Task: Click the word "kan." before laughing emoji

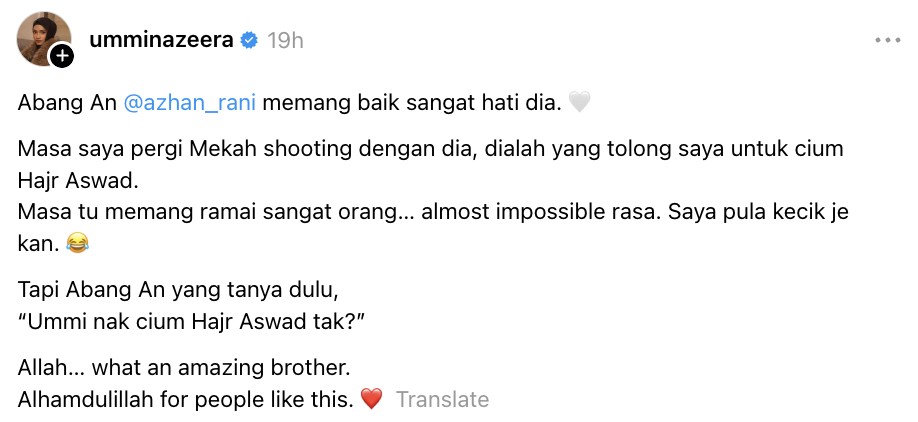Action: point(36,241)
